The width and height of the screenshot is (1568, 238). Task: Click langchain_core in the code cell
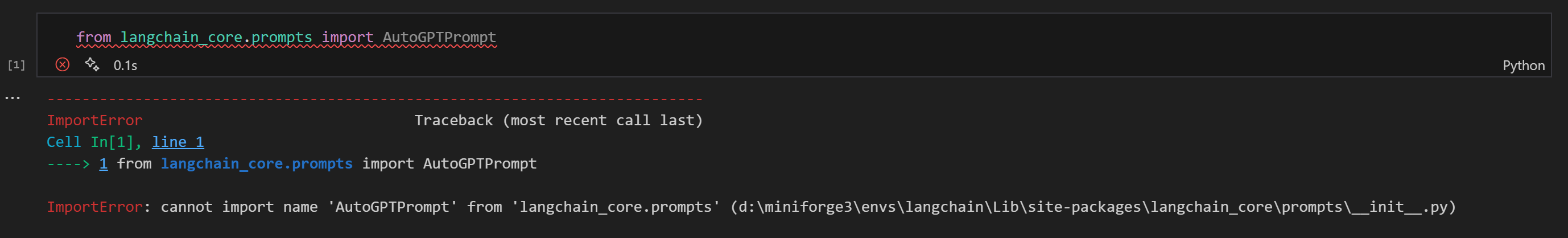[x=181, y=37]
